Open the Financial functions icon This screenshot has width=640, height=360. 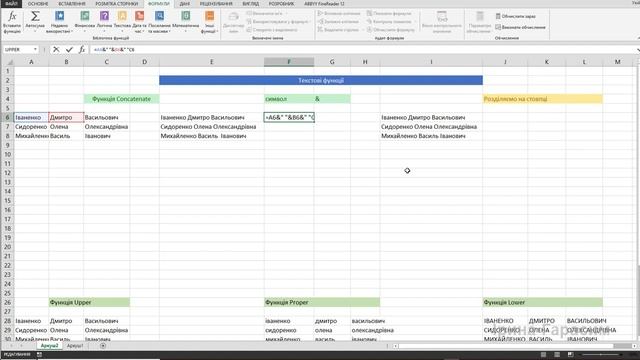(85, 16)
